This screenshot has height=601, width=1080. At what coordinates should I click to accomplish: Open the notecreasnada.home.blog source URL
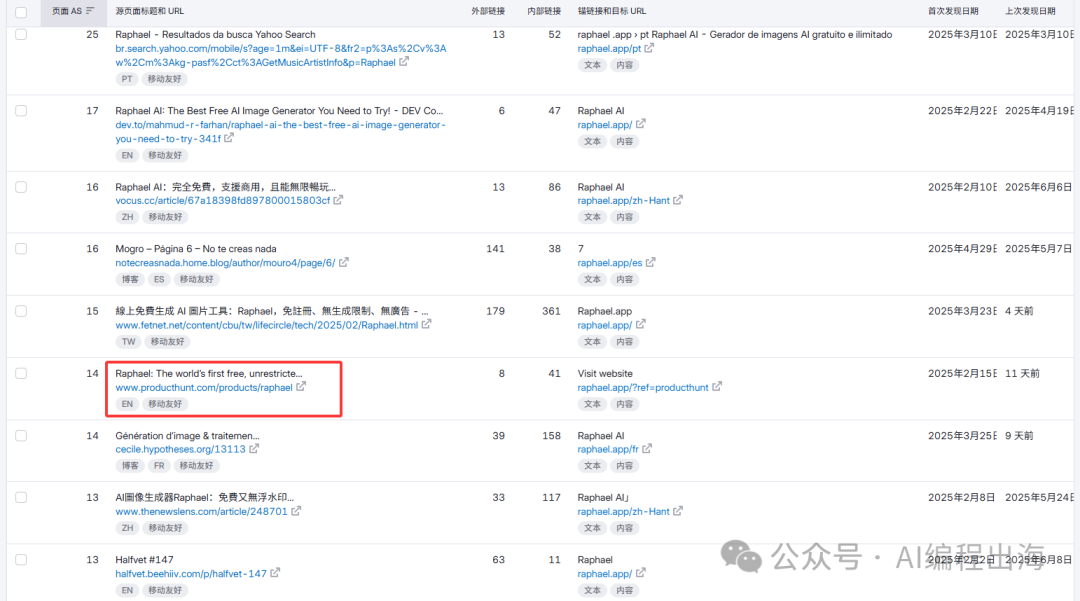click(225, 263)
